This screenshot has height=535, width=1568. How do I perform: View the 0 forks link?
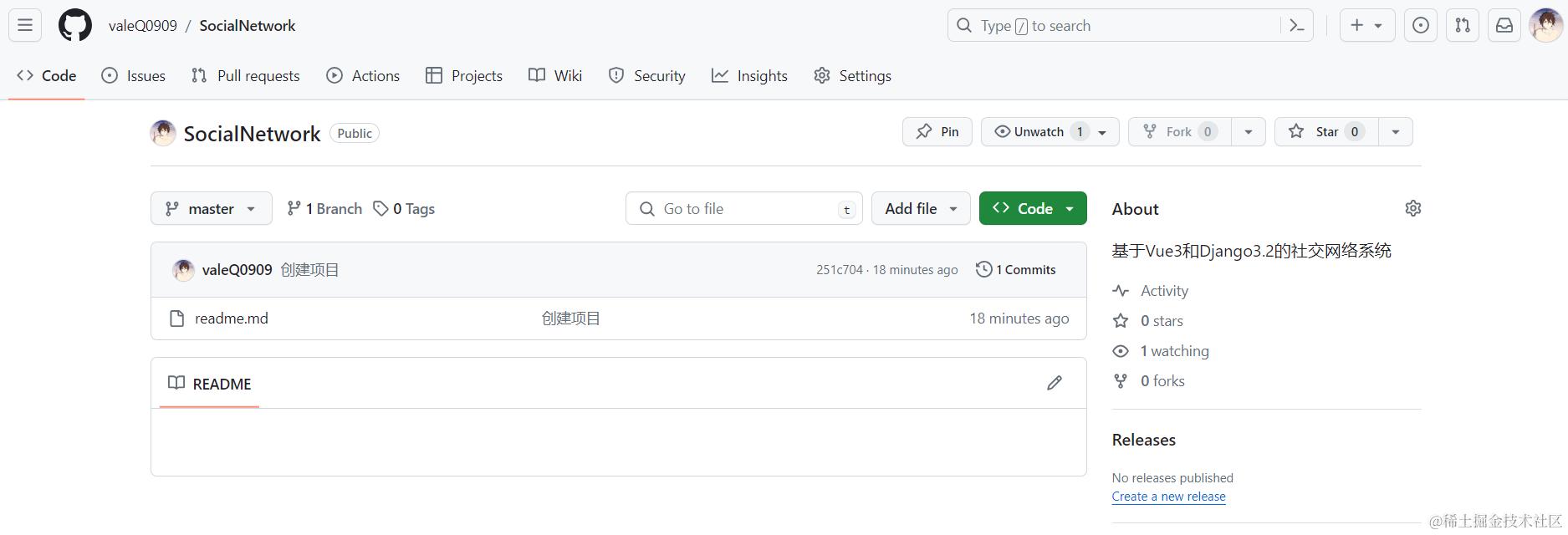pyautogui.click(x=1149, y=381)
